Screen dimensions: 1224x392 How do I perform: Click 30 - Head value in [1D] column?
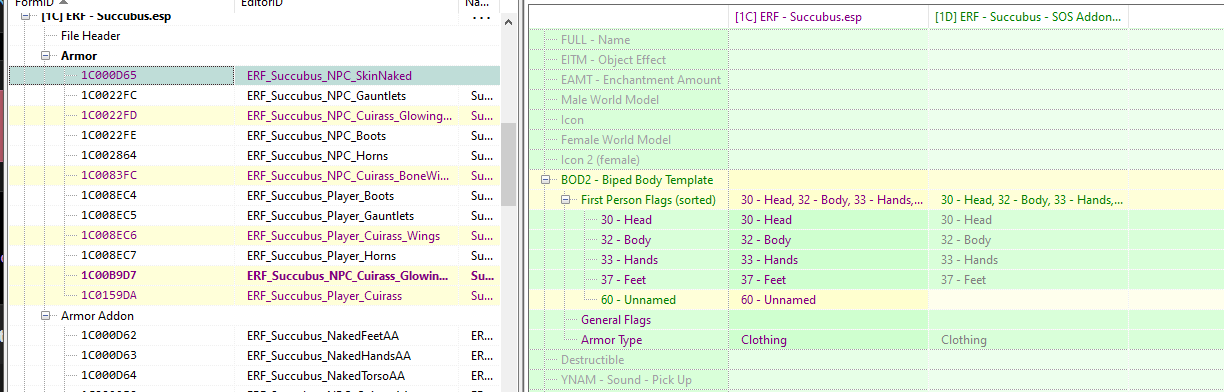966,220
